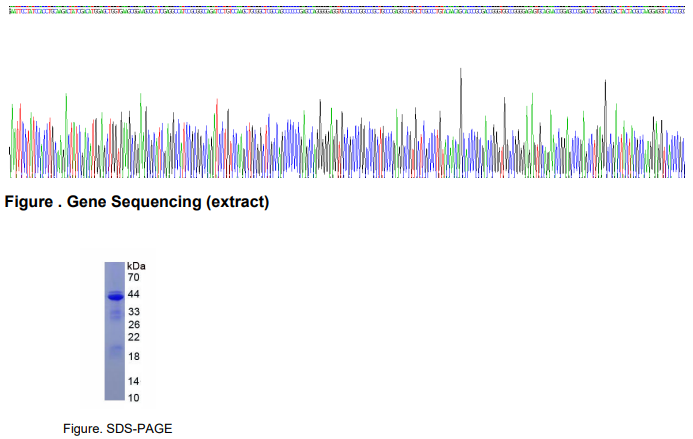Select the 44 kDa marker label
The width and height of the screenshot is (693, 439).
(x=134, y=295)
